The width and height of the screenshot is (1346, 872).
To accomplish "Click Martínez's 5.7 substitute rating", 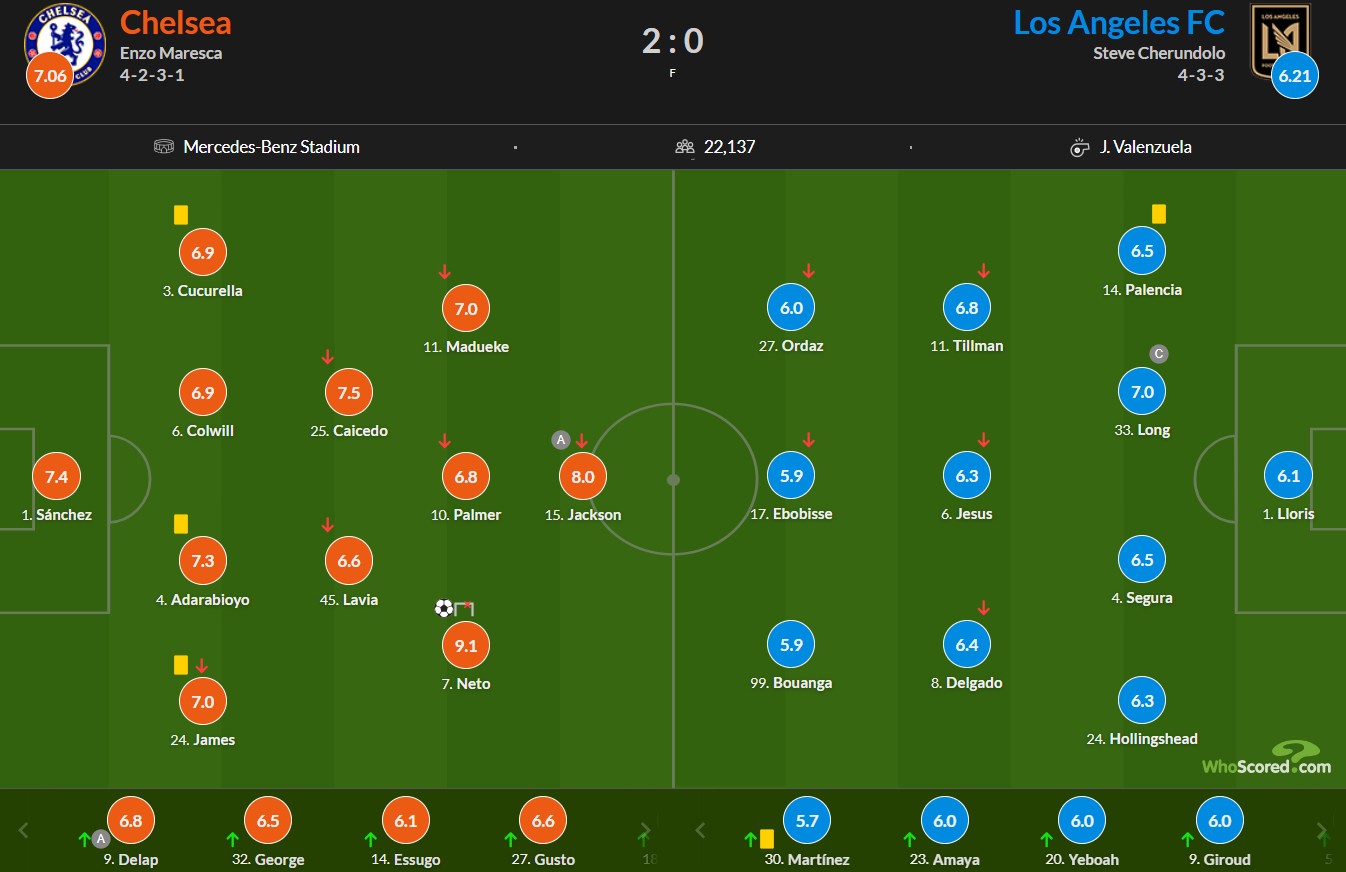I will [807, 821].
